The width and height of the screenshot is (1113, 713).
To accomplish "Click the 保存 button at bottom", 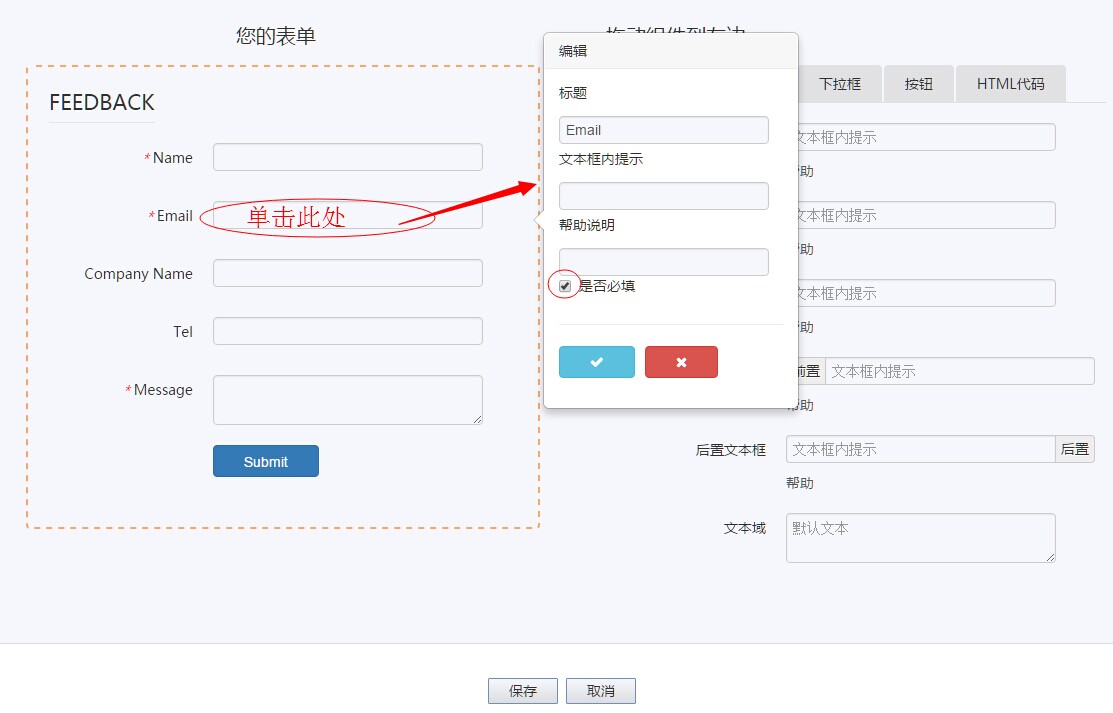I will (522, 690).
